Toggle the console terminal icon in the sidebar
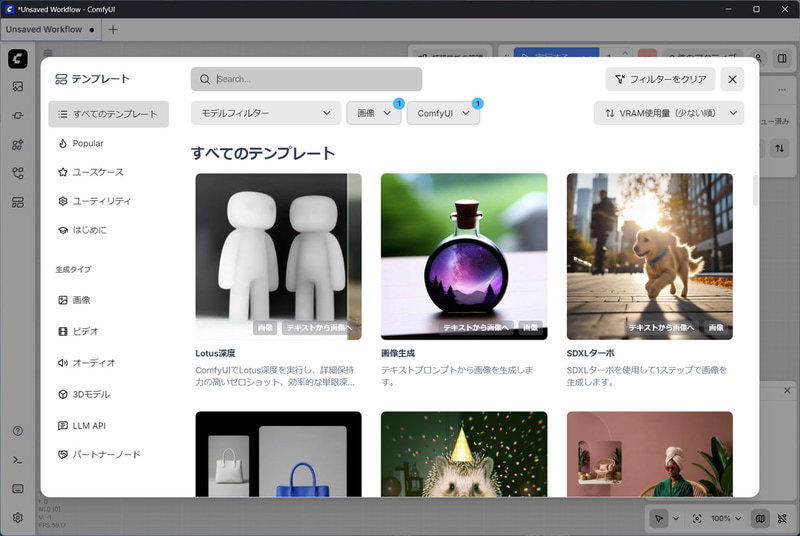Viewport: 800px width, 536px height. (18, 460)
